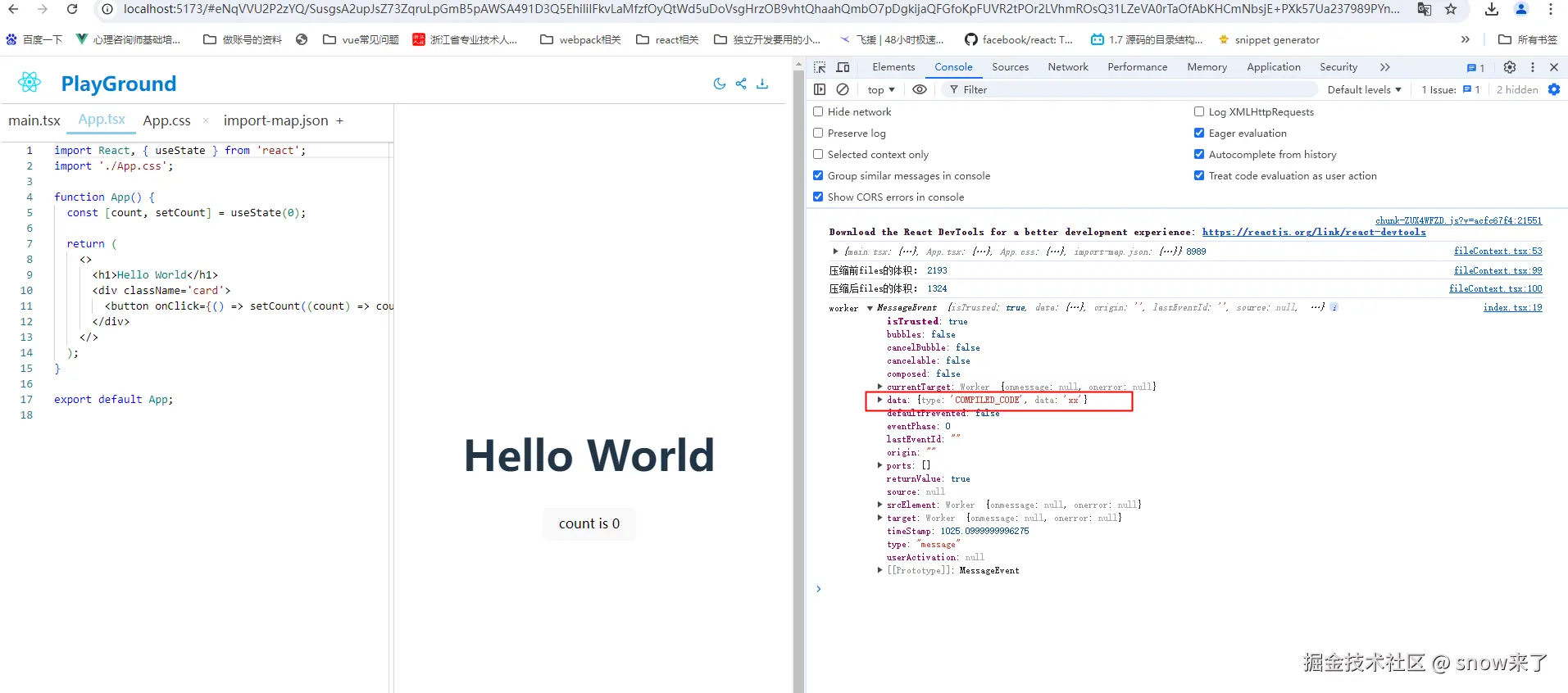This screenshot has height=693, width=1568.
Task: Open the browser profile avatar
Action: 1521,9
